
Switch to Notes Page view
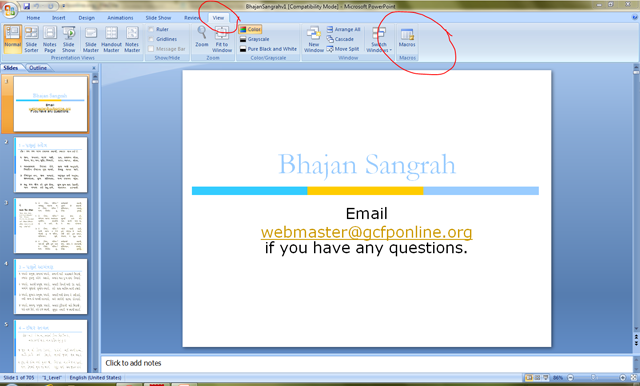point(49,39)
